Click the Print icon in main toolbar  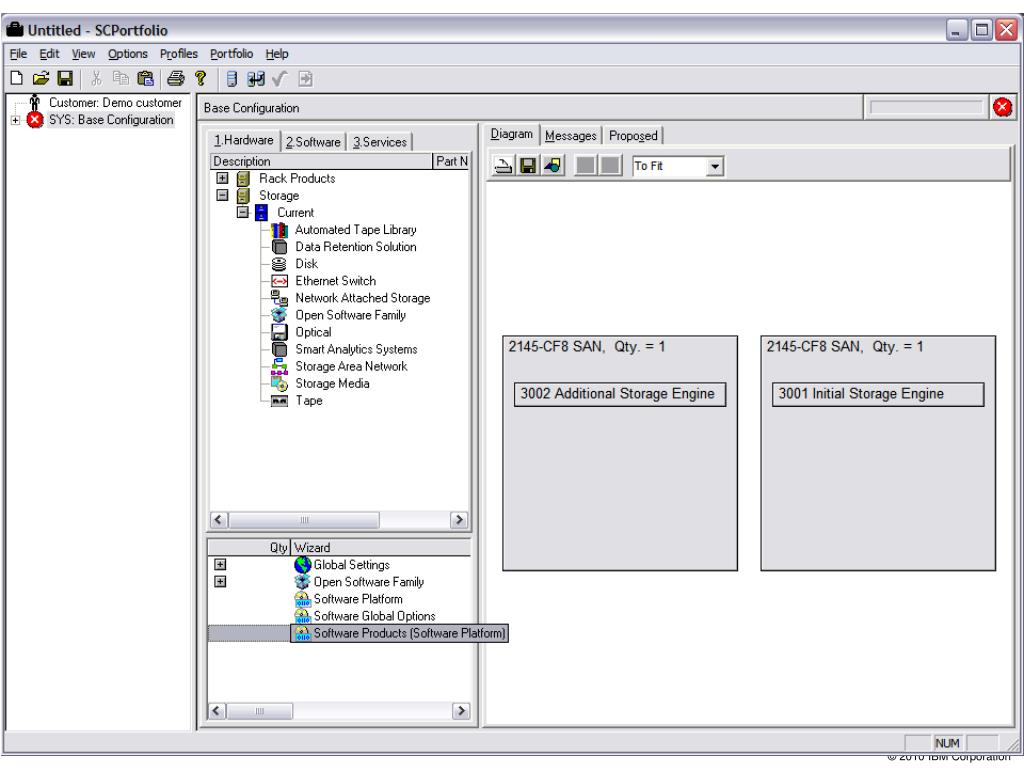tap(176, 79)
